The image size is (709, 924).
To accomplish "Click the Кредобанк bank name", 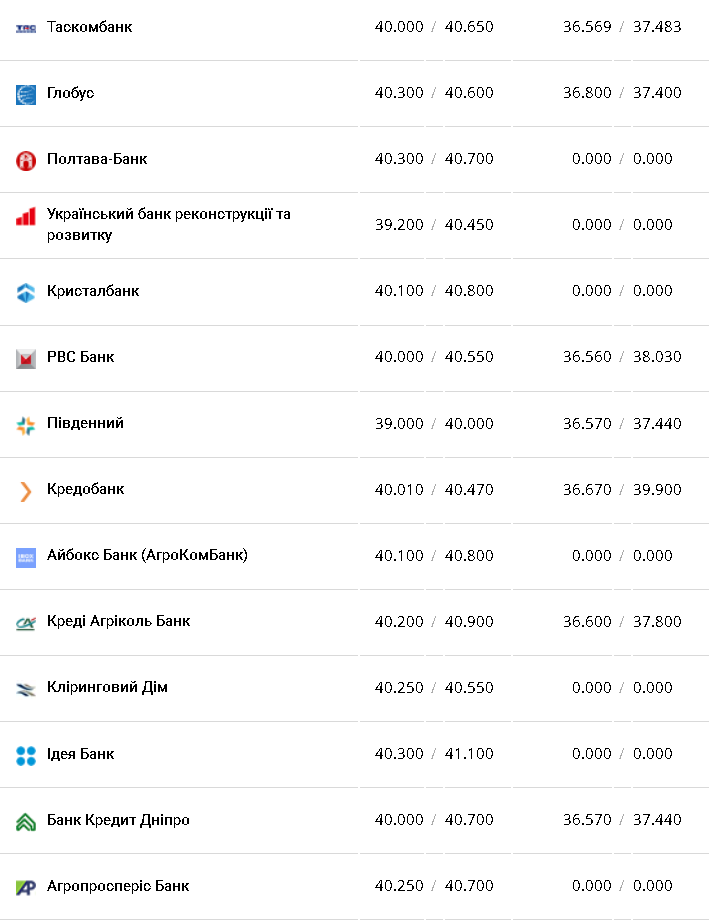I will pyautogui.click(x=85, y=489).
